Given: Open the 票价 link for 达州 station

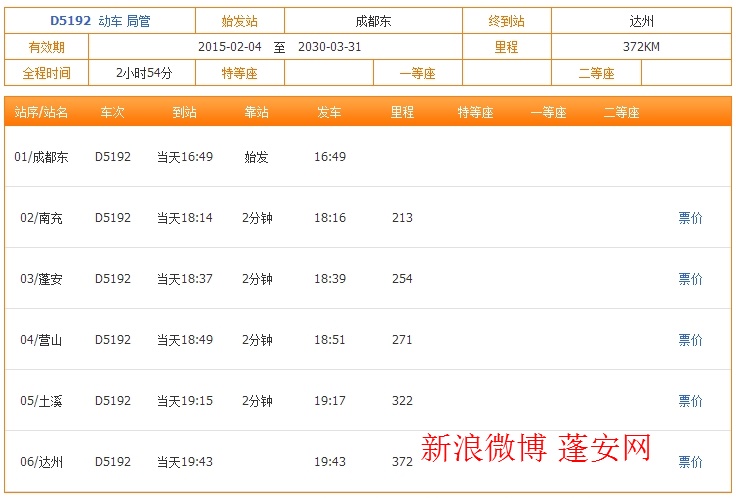Looking at the screenshot, I should pyautogui.click(x=690, y=462).
